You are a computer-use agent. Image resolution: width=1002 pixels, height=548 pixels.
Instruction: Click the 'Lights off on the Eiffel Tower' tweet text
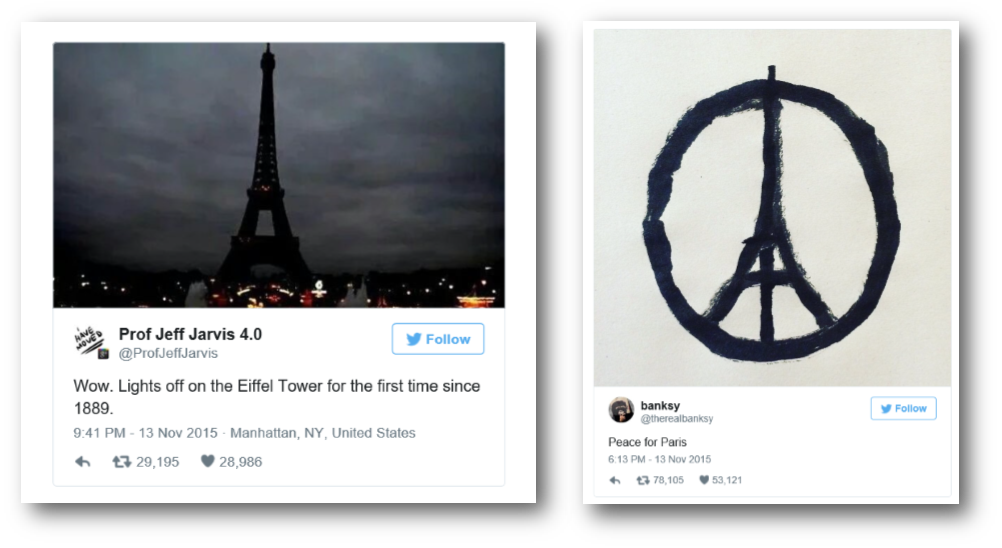277,397
